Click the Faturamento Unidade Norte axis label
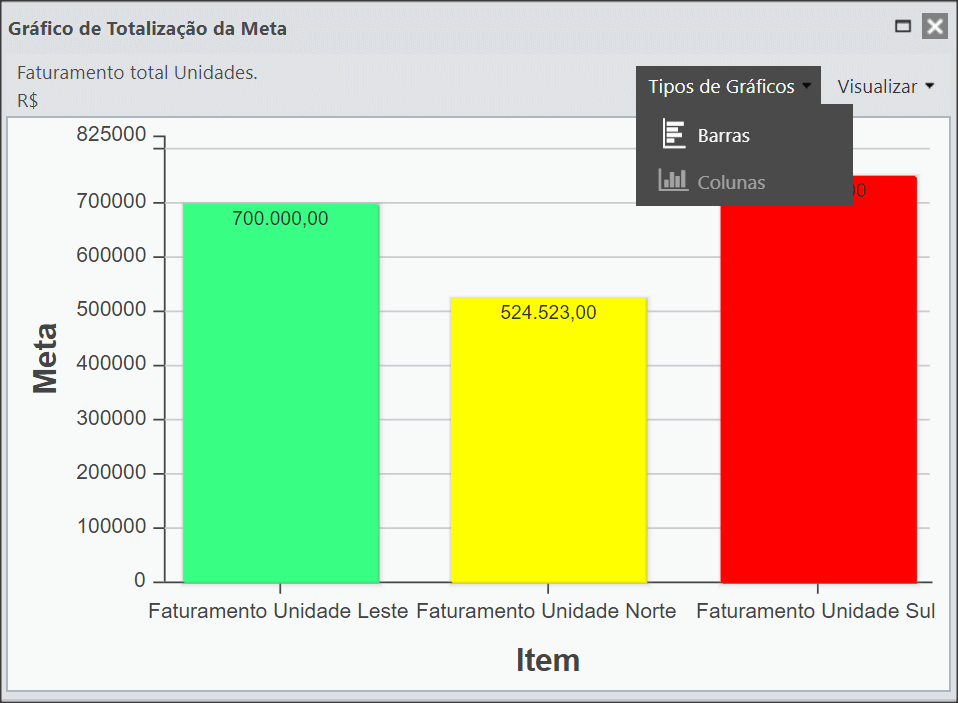The image size is (958, 703). coord(546,611)
